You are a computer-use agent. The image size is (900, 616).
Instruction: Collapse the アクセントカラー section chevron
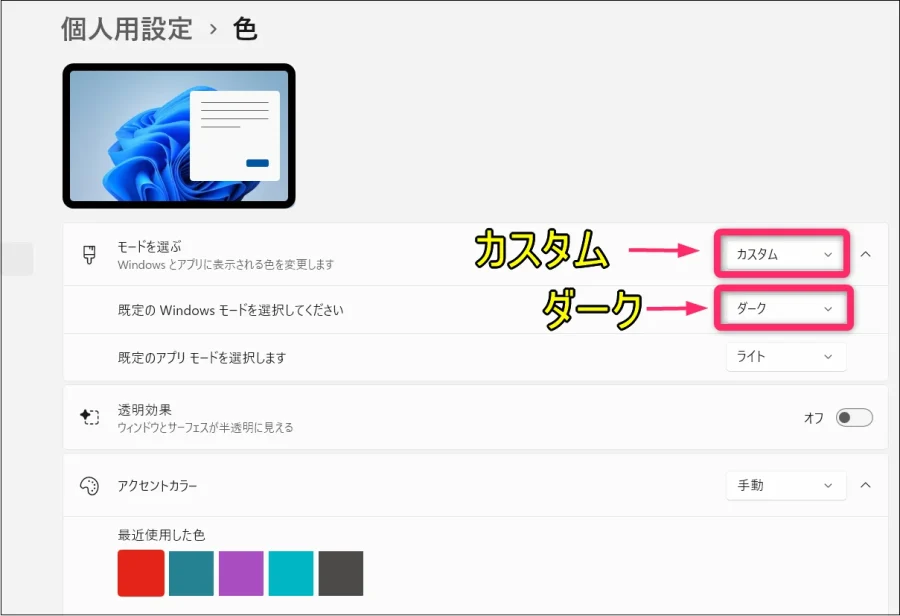(x=866, y=485)
